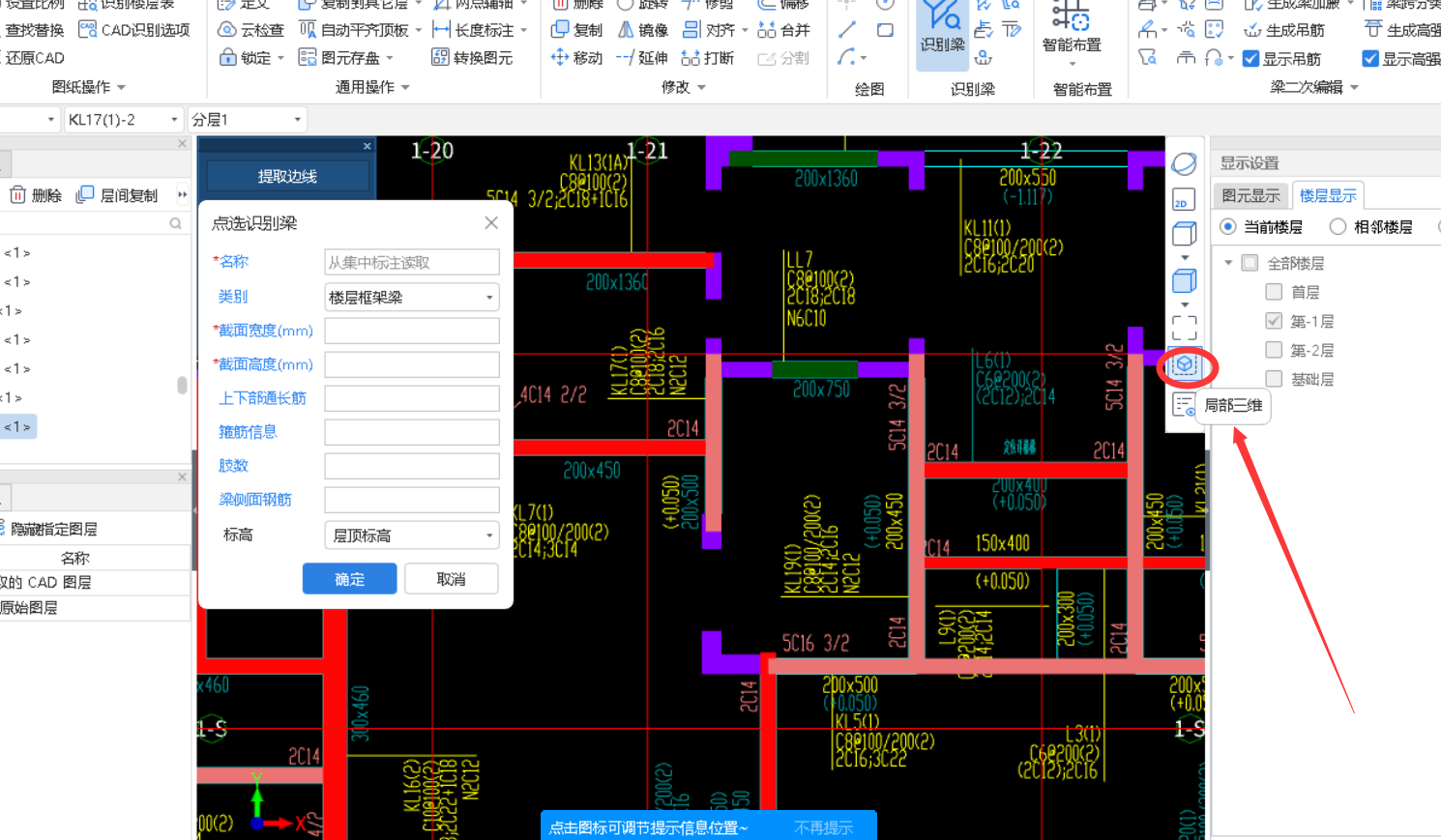1441x840 pixels.
Task: Click the 取消 cancel button
Action: pos(451,579)
